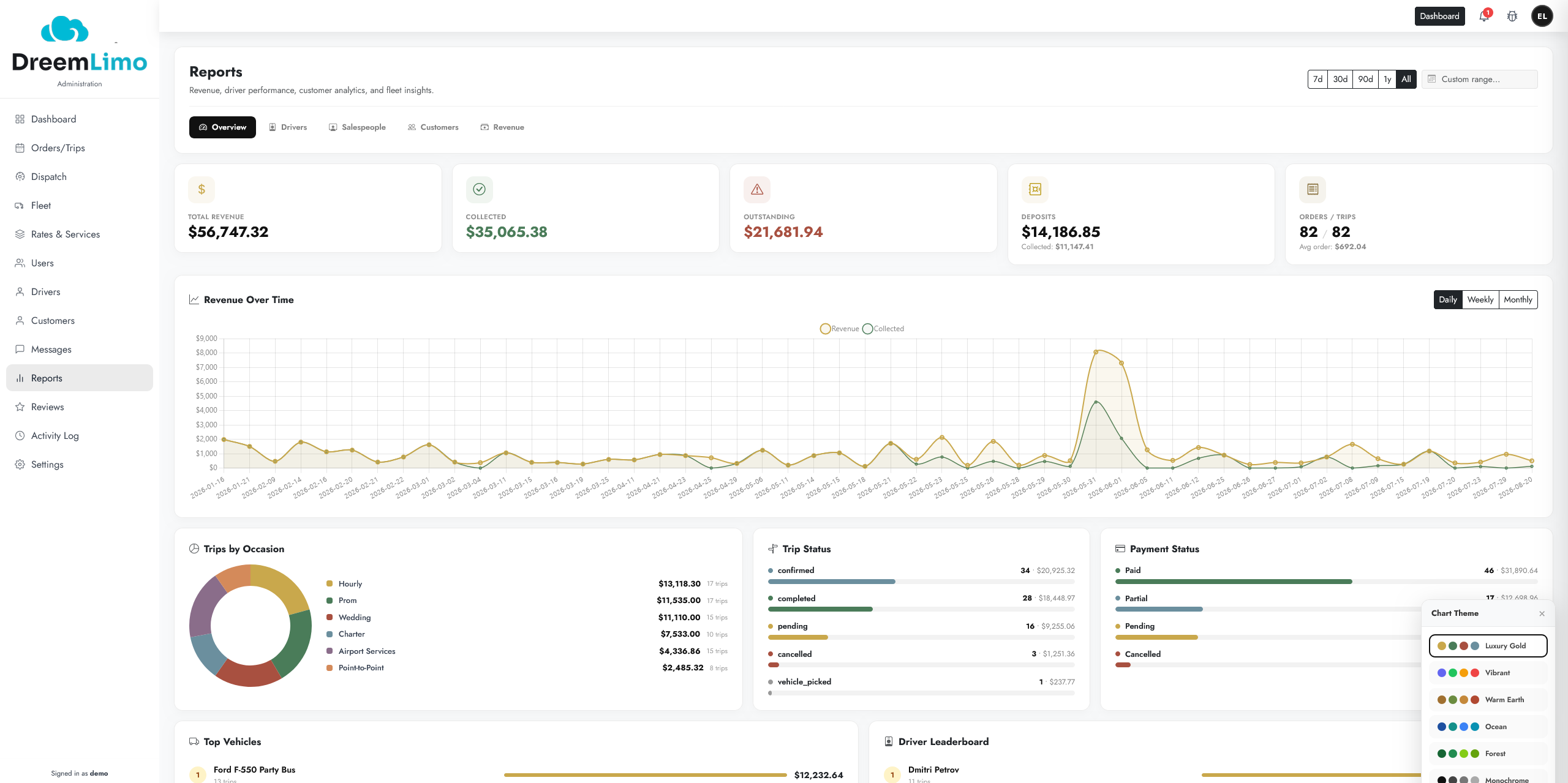Screen dimensions: 1568x783
Task: Click the Airport Services legend row
Action: point(527,651)
